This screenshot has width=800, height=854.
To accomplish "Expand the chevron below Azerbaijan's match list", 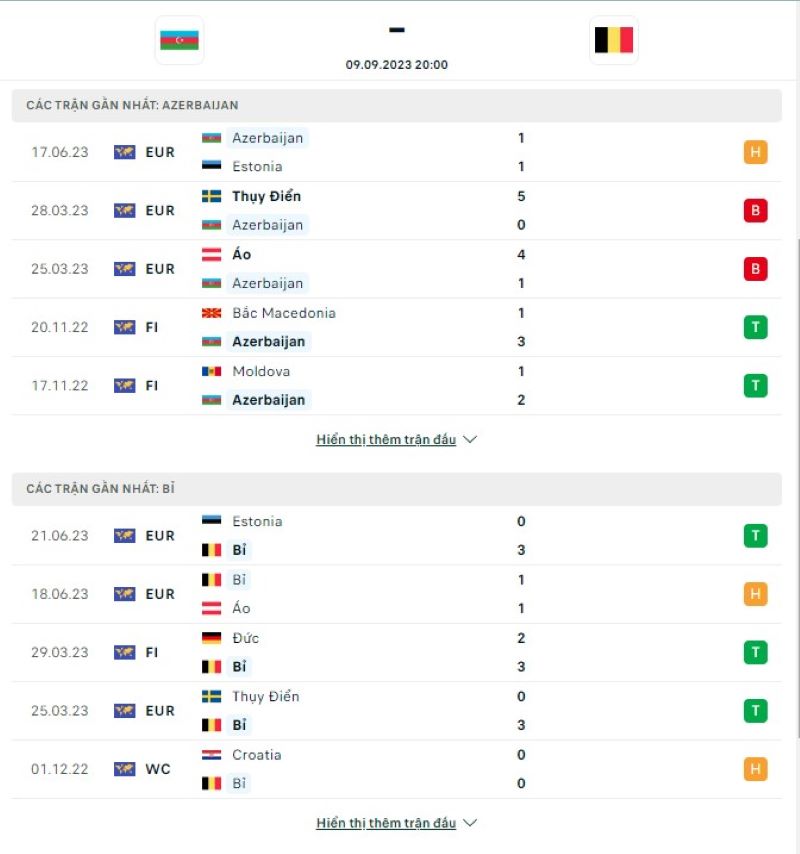I will pos(469,438).
